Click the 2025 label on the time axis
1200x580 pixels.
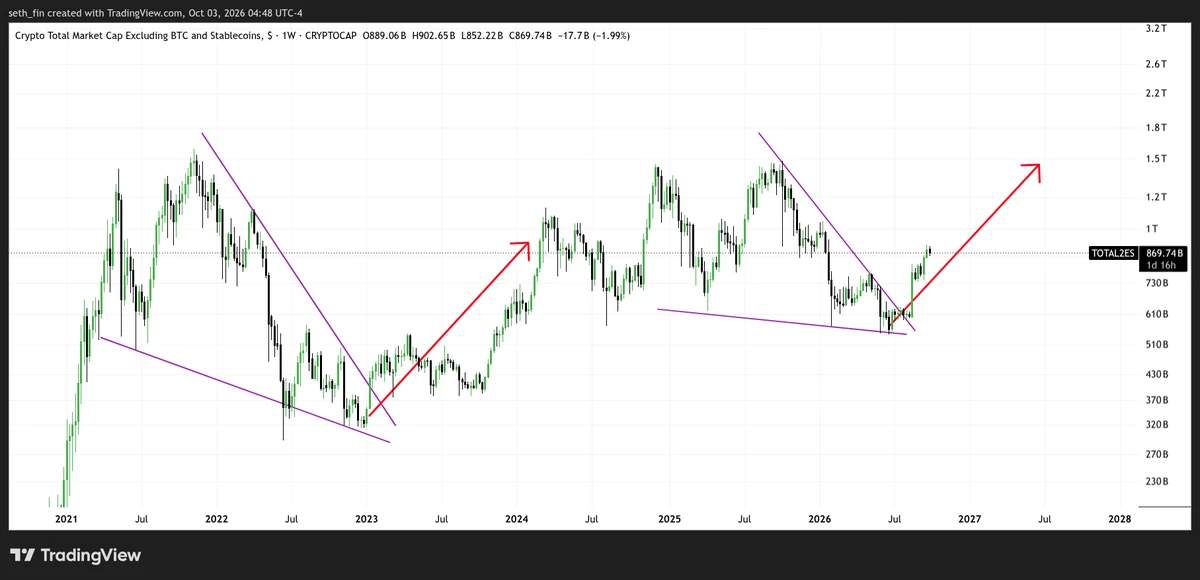click(x=669, y=520)
